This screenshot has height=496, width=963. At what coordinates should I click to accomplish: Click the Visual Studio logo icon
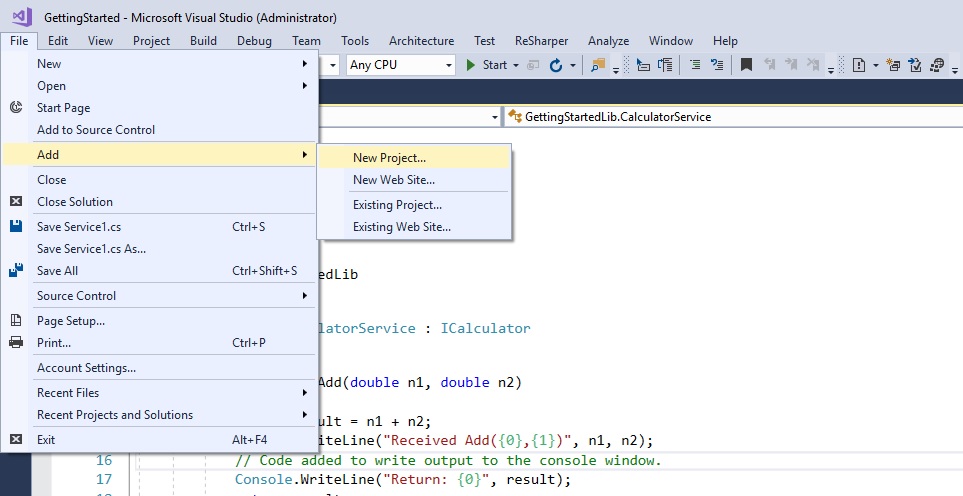[22, 17]
